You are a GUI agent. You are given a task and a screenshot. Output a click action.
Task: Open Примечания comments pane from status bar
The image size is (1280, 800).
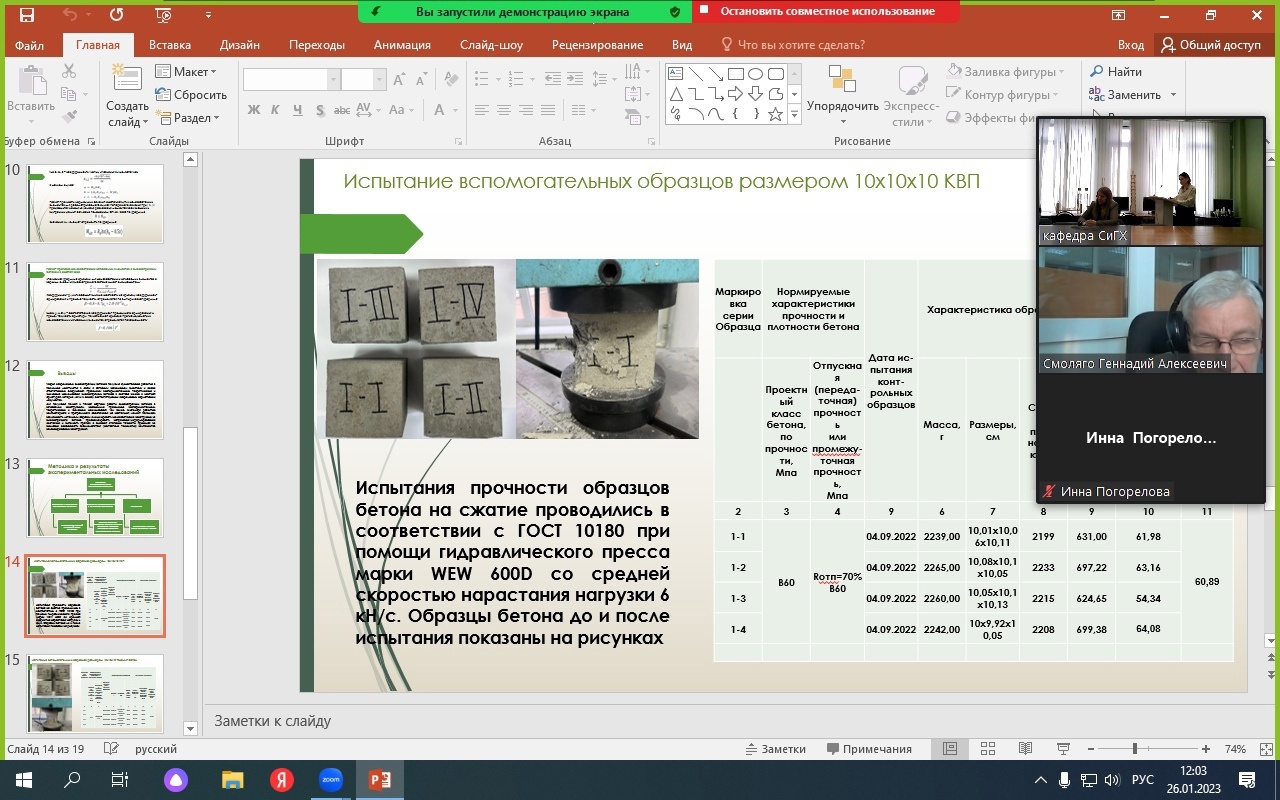(868, 749)
